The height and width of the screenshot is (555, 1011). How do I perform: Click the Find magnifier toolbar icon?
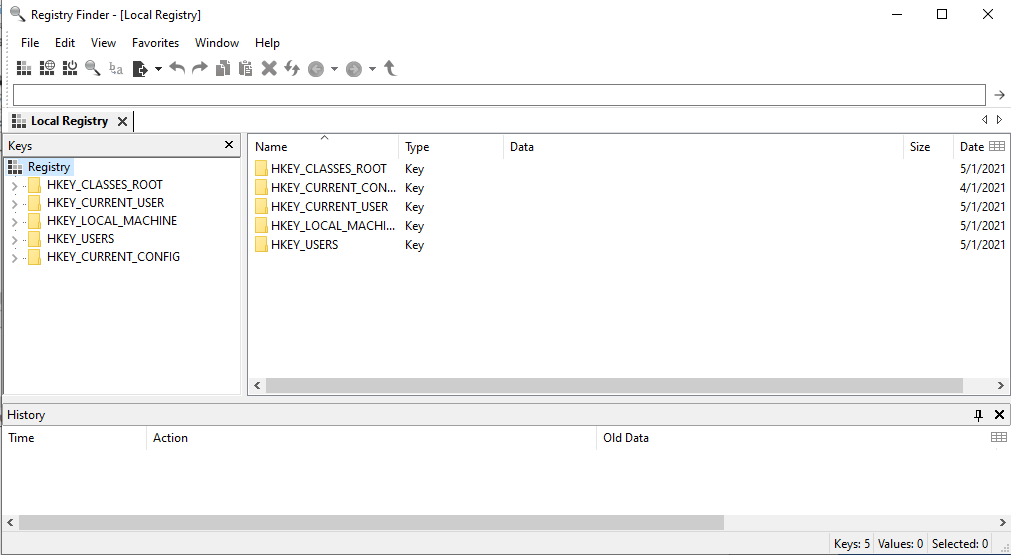93,68
